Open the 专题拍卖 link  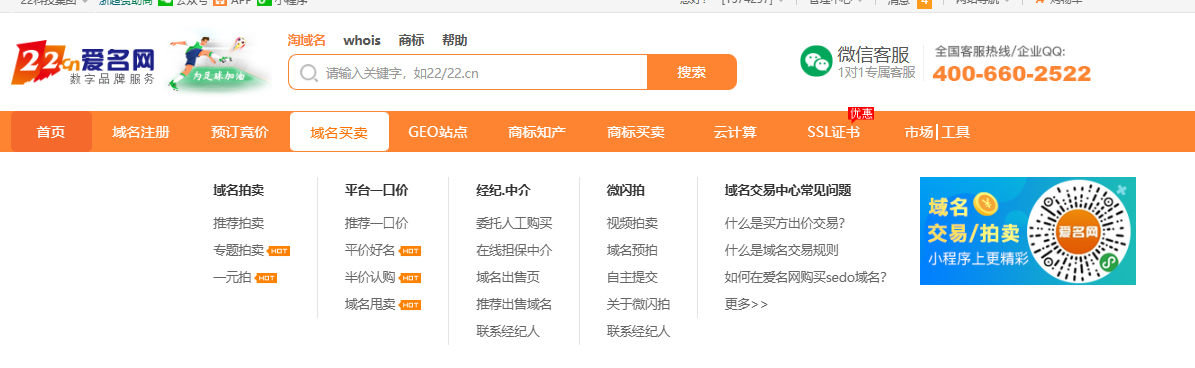click(239, 250)
